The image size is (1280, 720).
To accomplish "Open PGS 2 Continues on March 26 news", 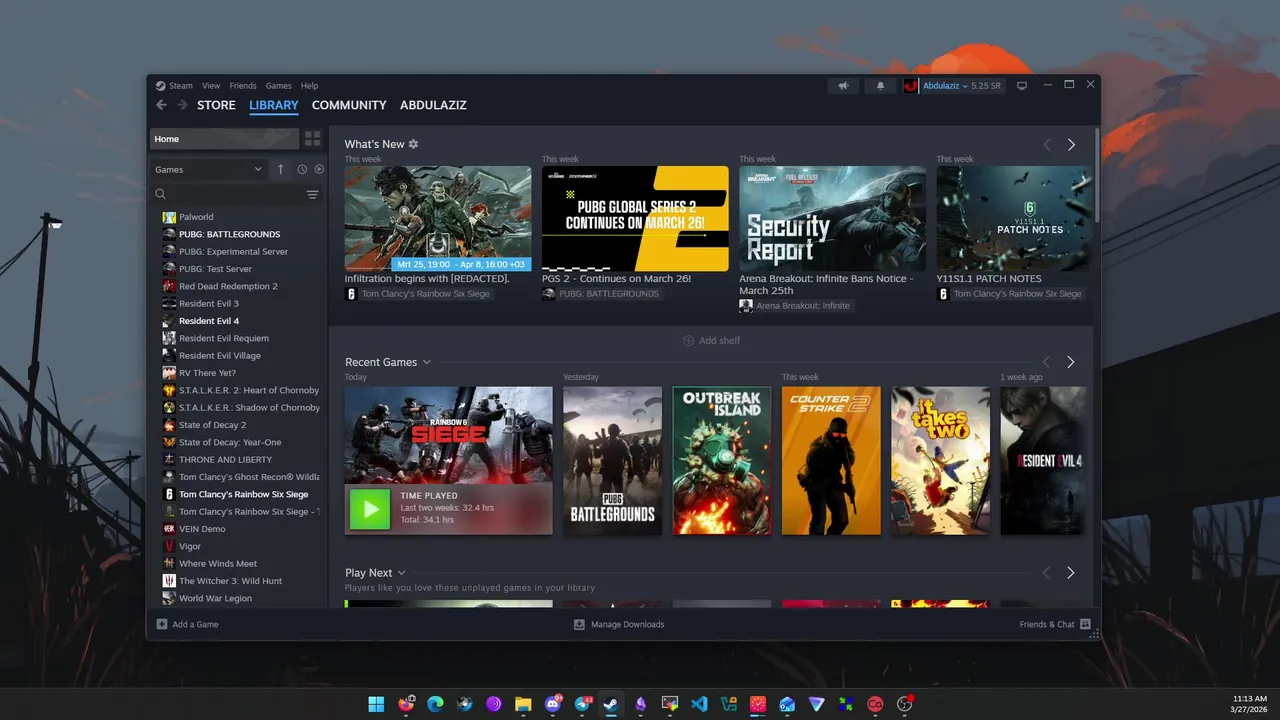I will 635,218.
